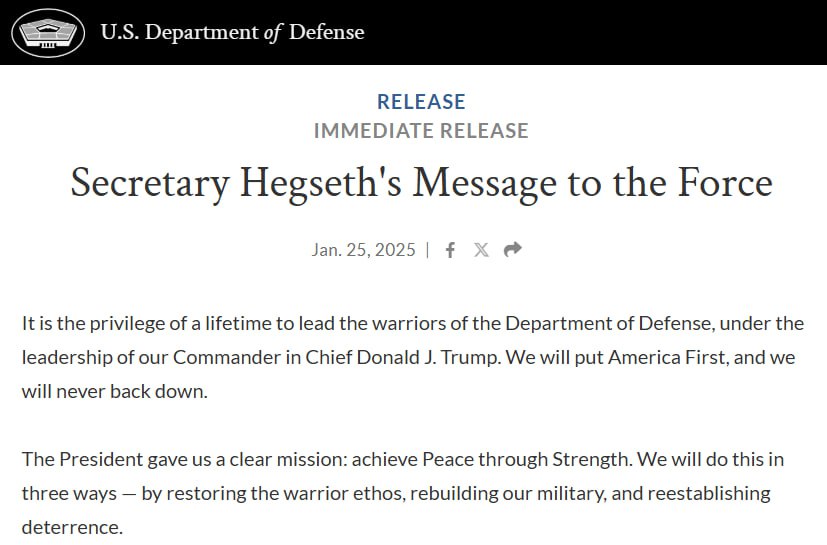Click the Secretary Hegseth's Message headline
Image resolution: width=827 pixels, height=545 pixels.
(421, 184)
